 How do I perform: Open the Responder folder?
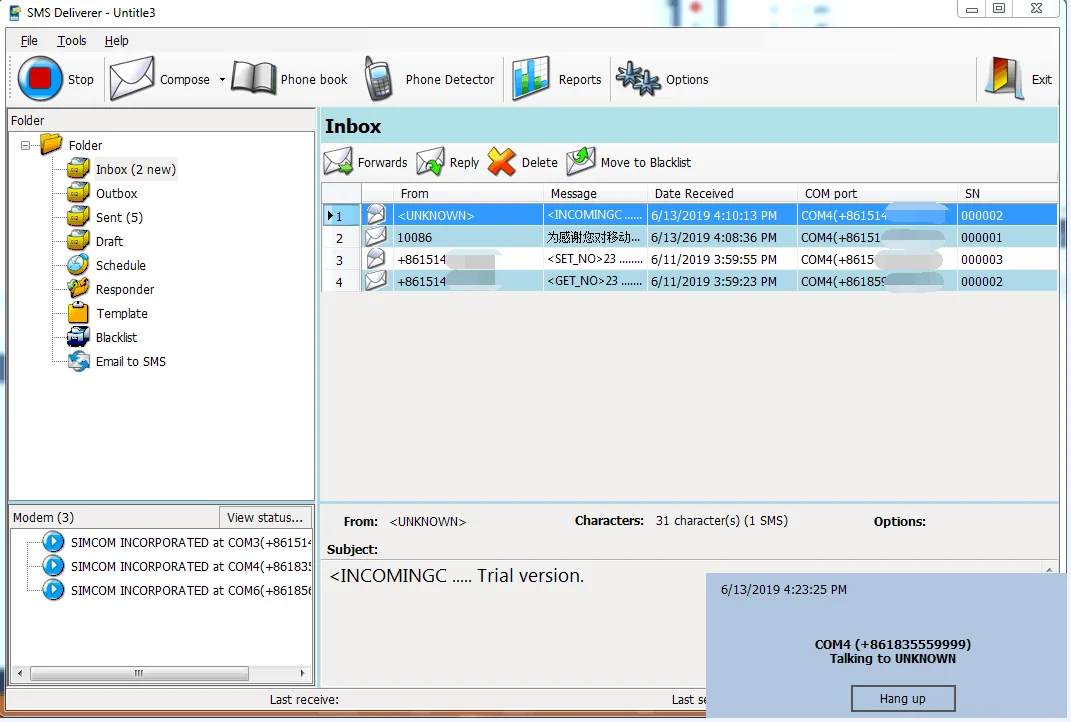[125, 290]
